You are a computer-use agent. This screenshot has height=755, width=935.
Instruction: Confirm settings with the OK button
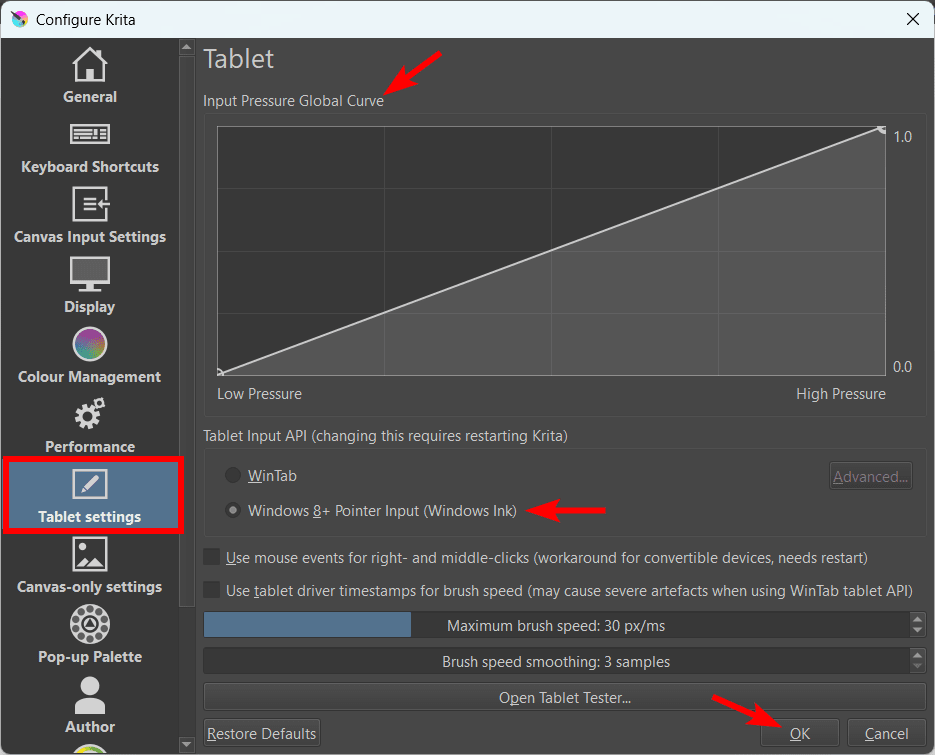(800, 733)
